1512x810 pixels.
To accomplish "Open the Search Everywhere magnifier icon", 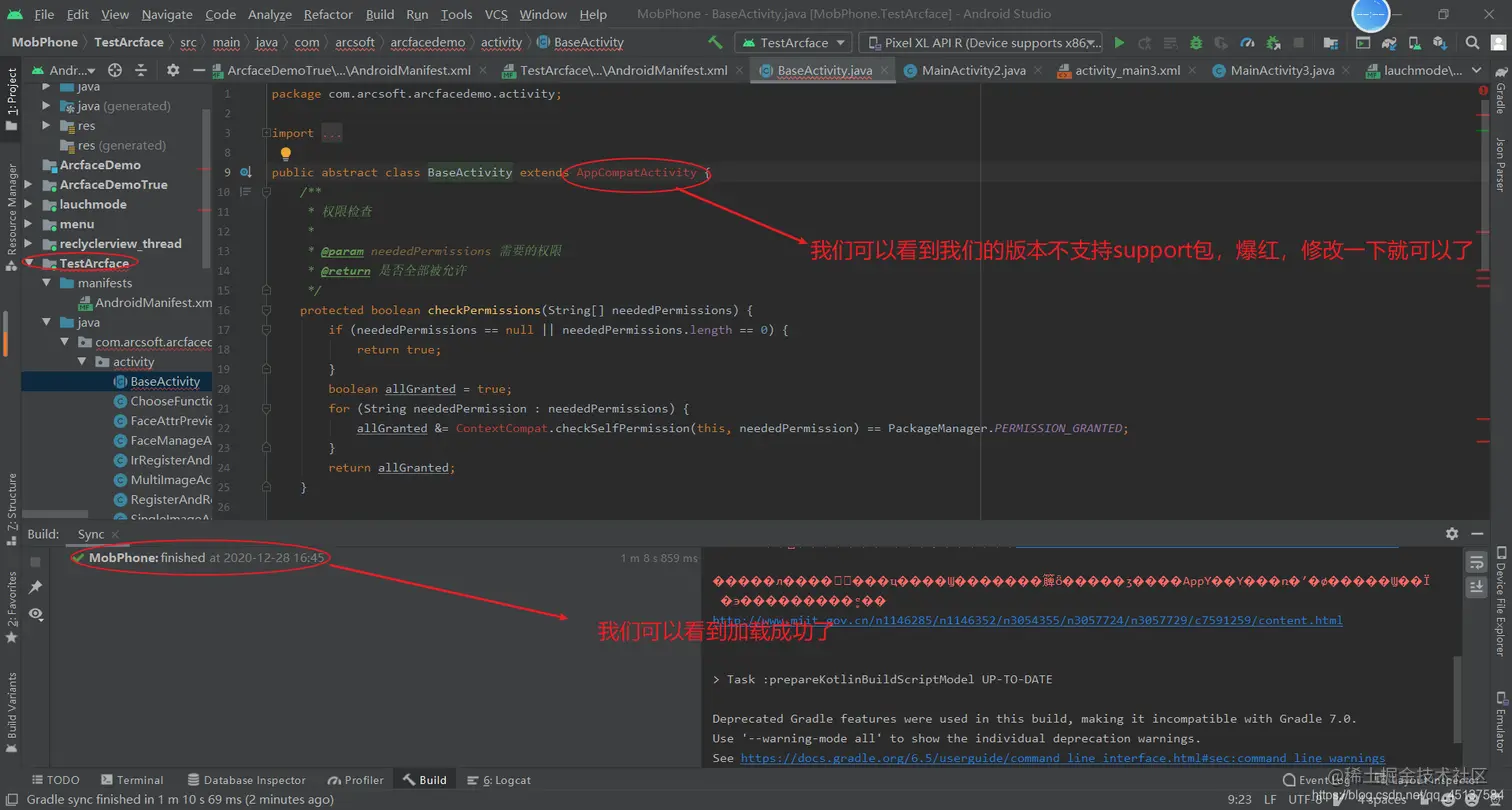I will click(1473, 43).
